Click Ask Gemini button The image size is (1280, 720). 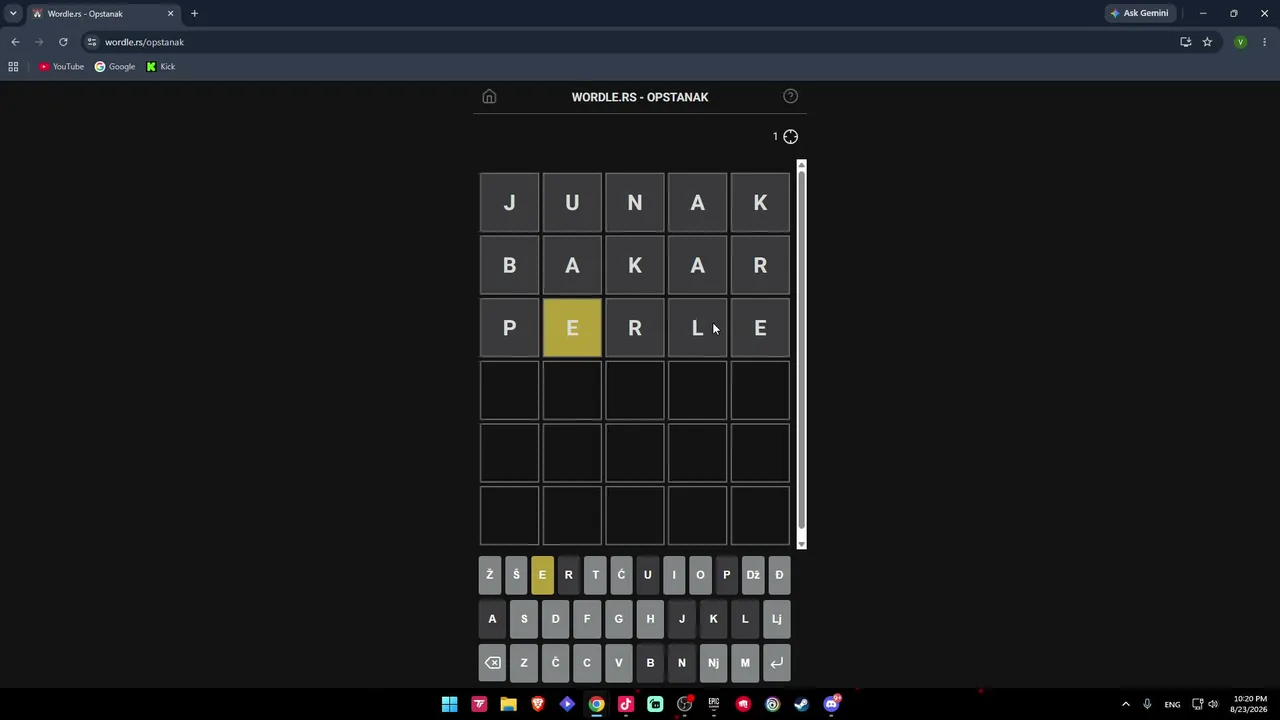tap(1139, 13)
